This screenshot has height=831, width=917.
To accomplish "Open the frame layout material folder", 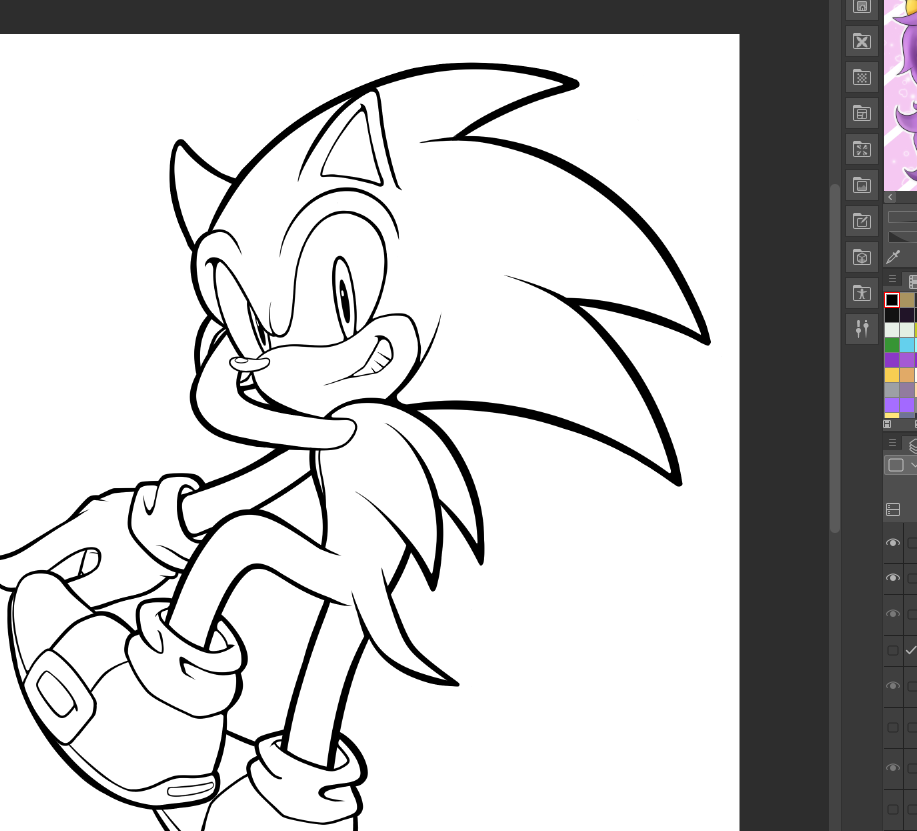I will coord(861,113).
